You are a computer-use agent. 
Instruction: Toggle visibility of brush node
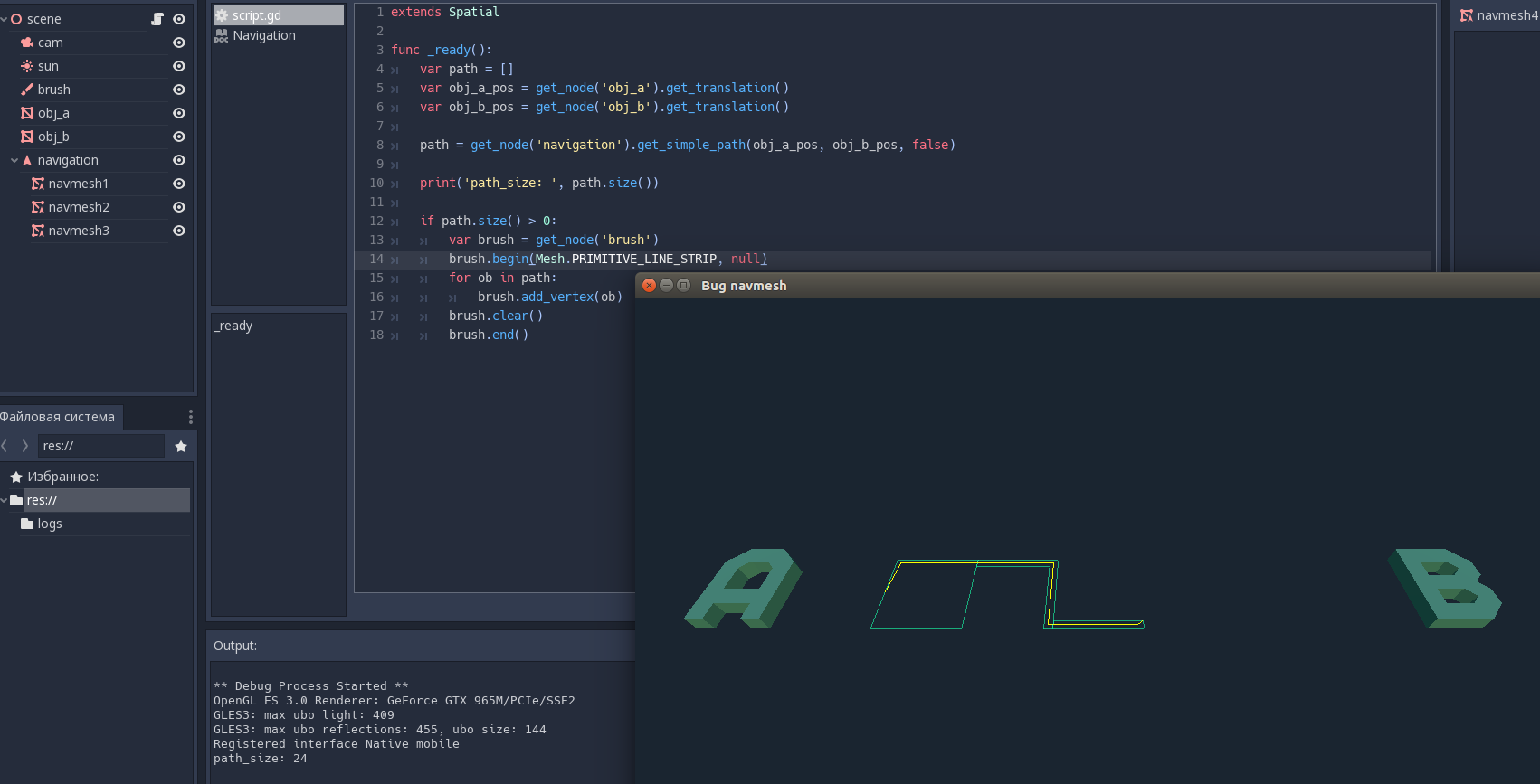tap(179, 90)
